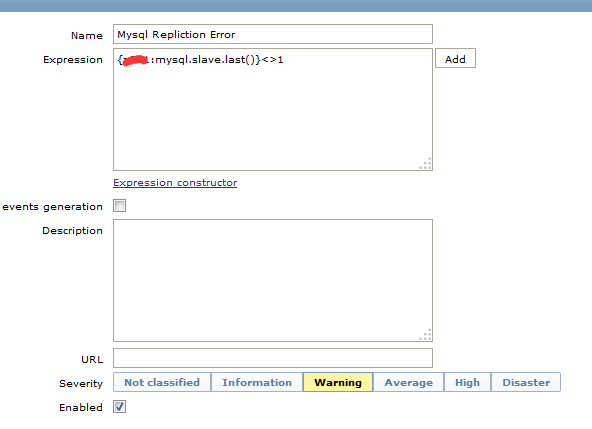Click the Add expression button
Viewport: 592px width, 429px height.
(455, 59)
